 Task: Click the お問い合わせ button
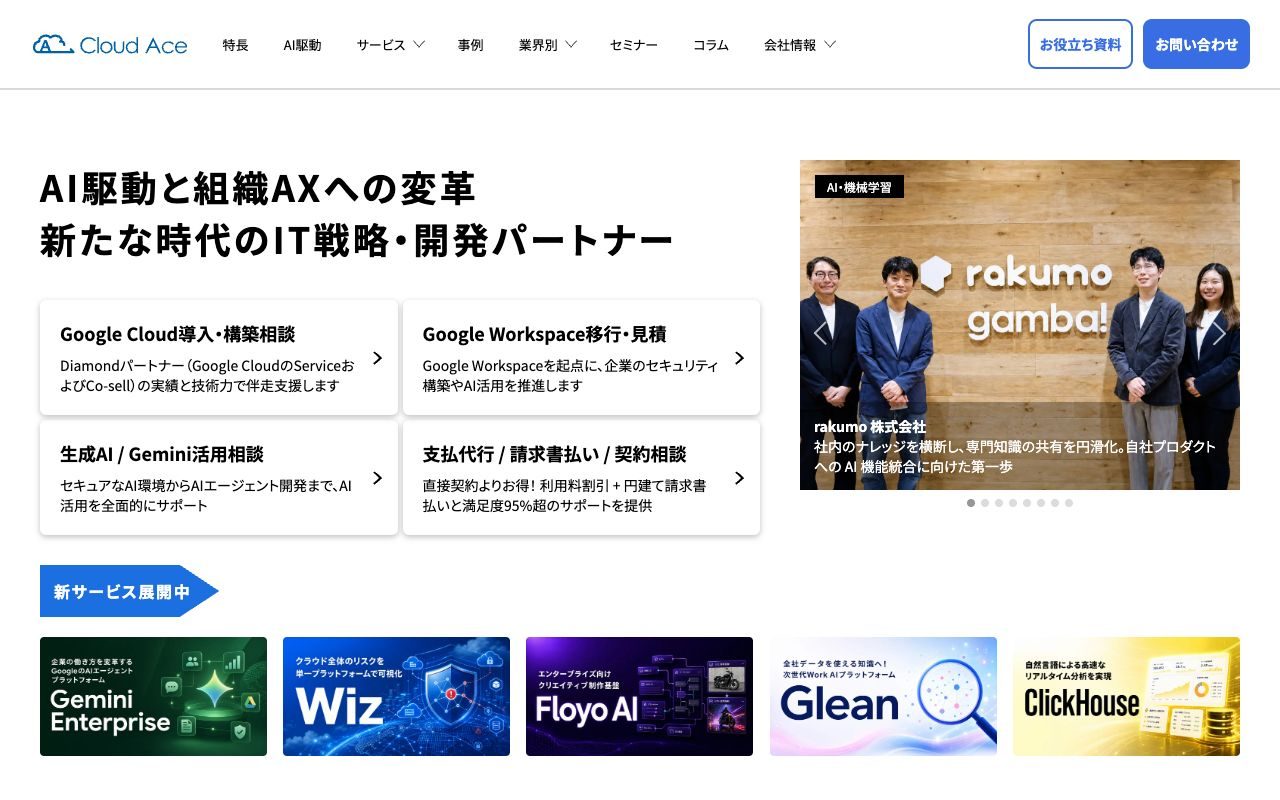(x=1196, y=44)
